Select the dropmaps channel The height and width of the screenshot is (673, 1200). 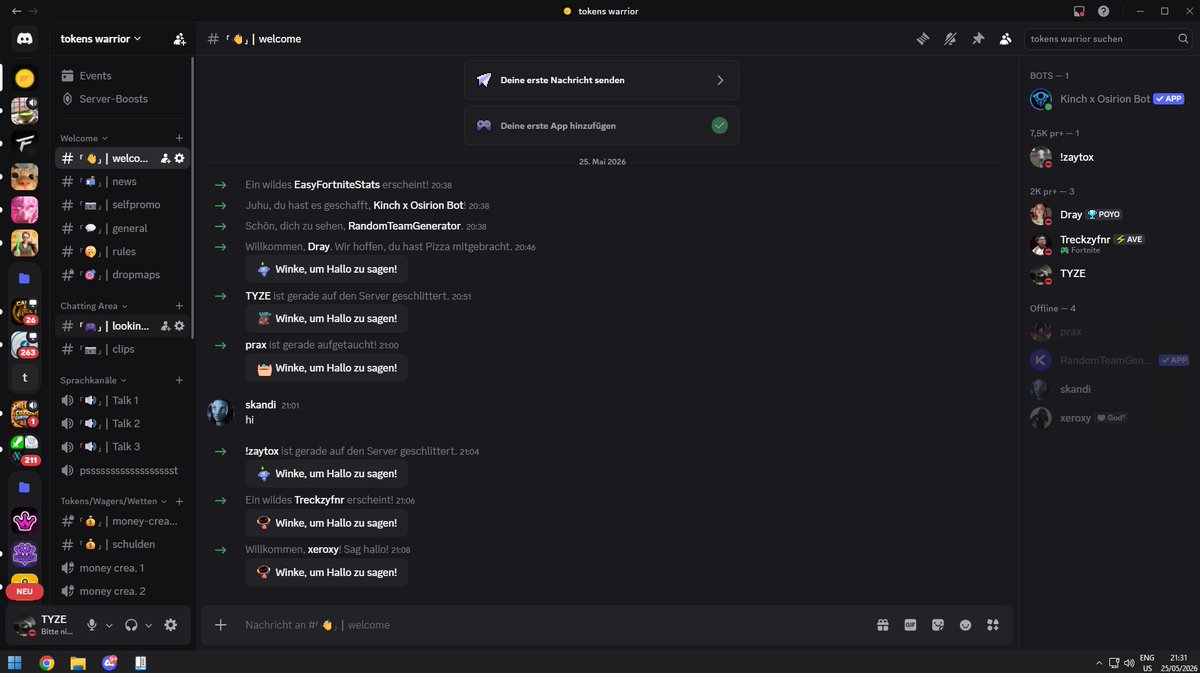[124, 275]
